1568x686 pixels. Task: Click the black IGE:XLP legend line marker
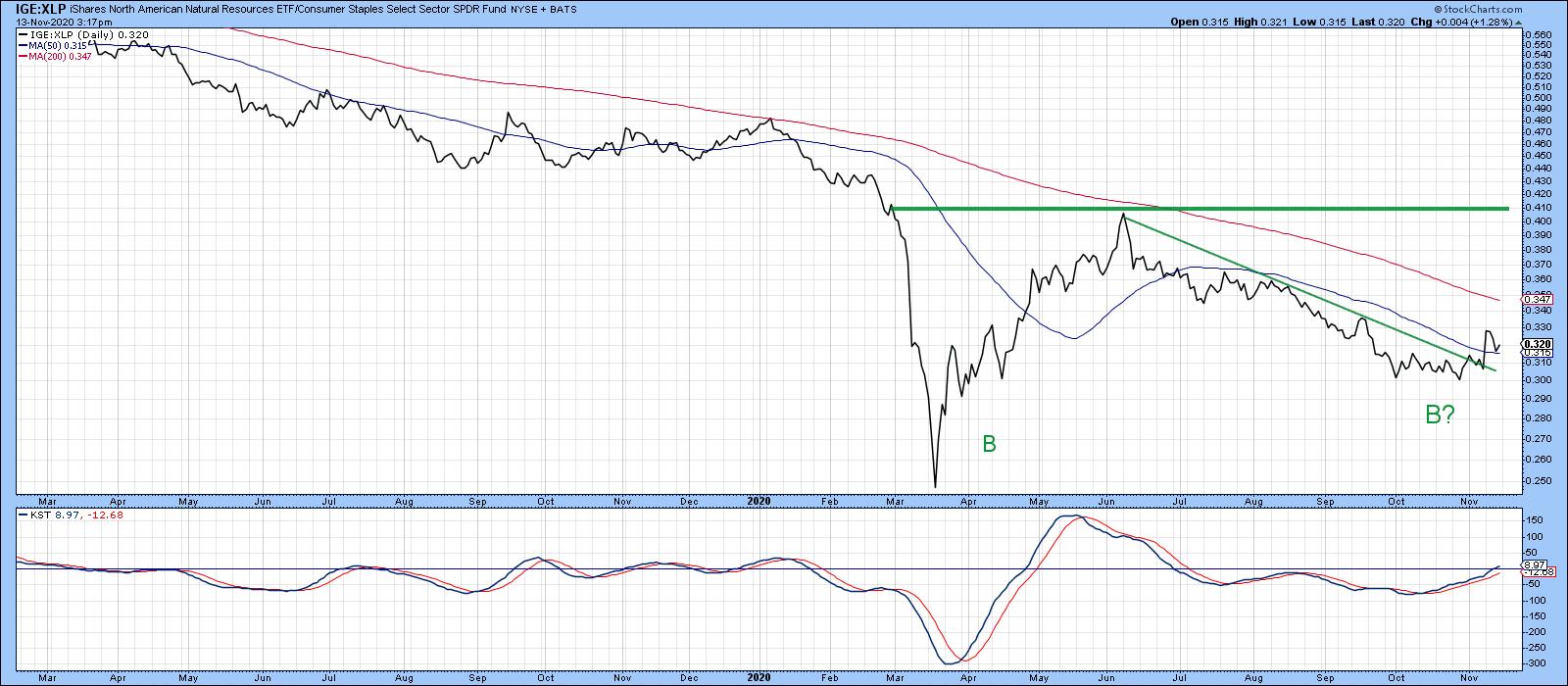23,34
